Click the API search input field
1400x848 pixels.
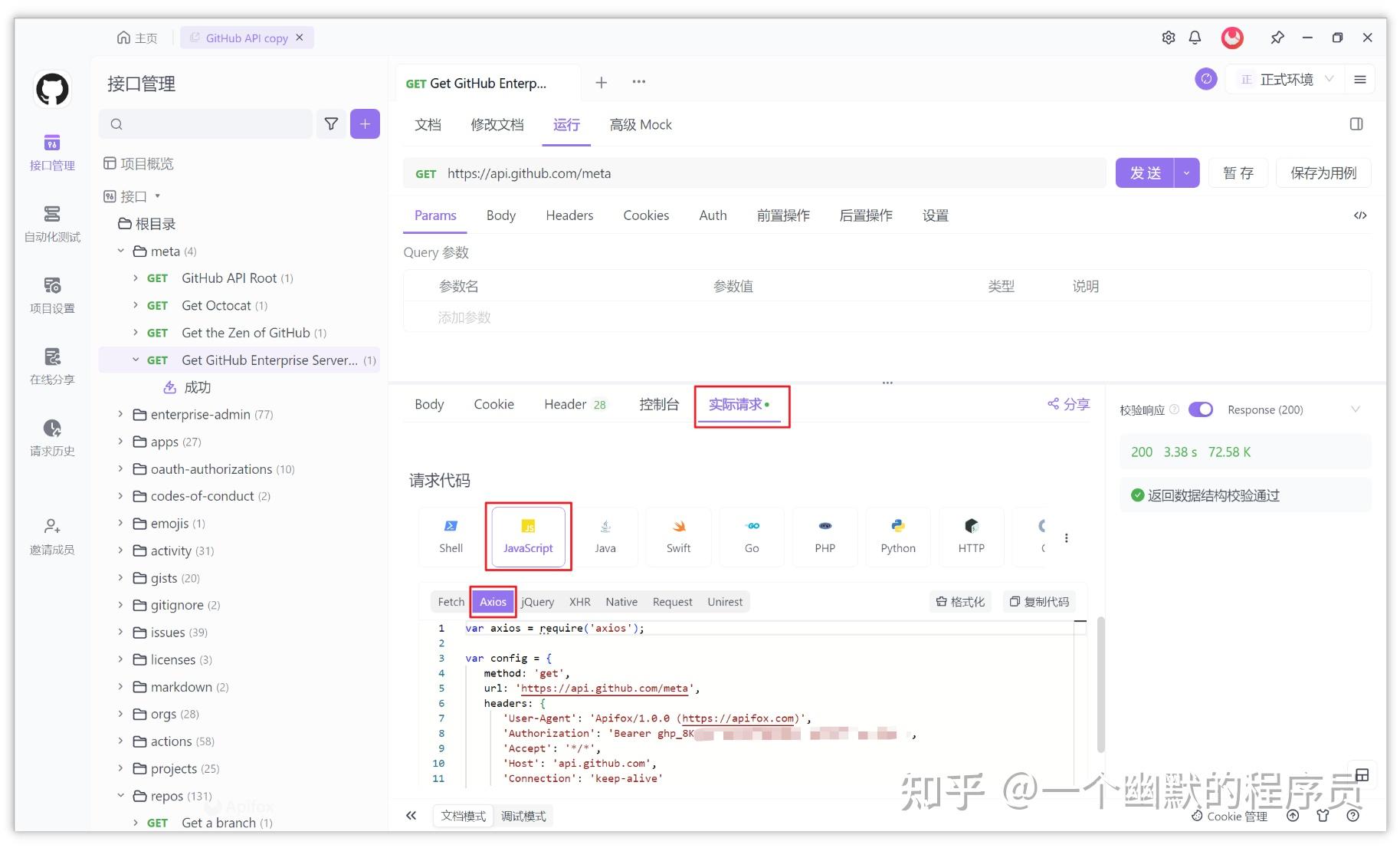click(206, 123)
